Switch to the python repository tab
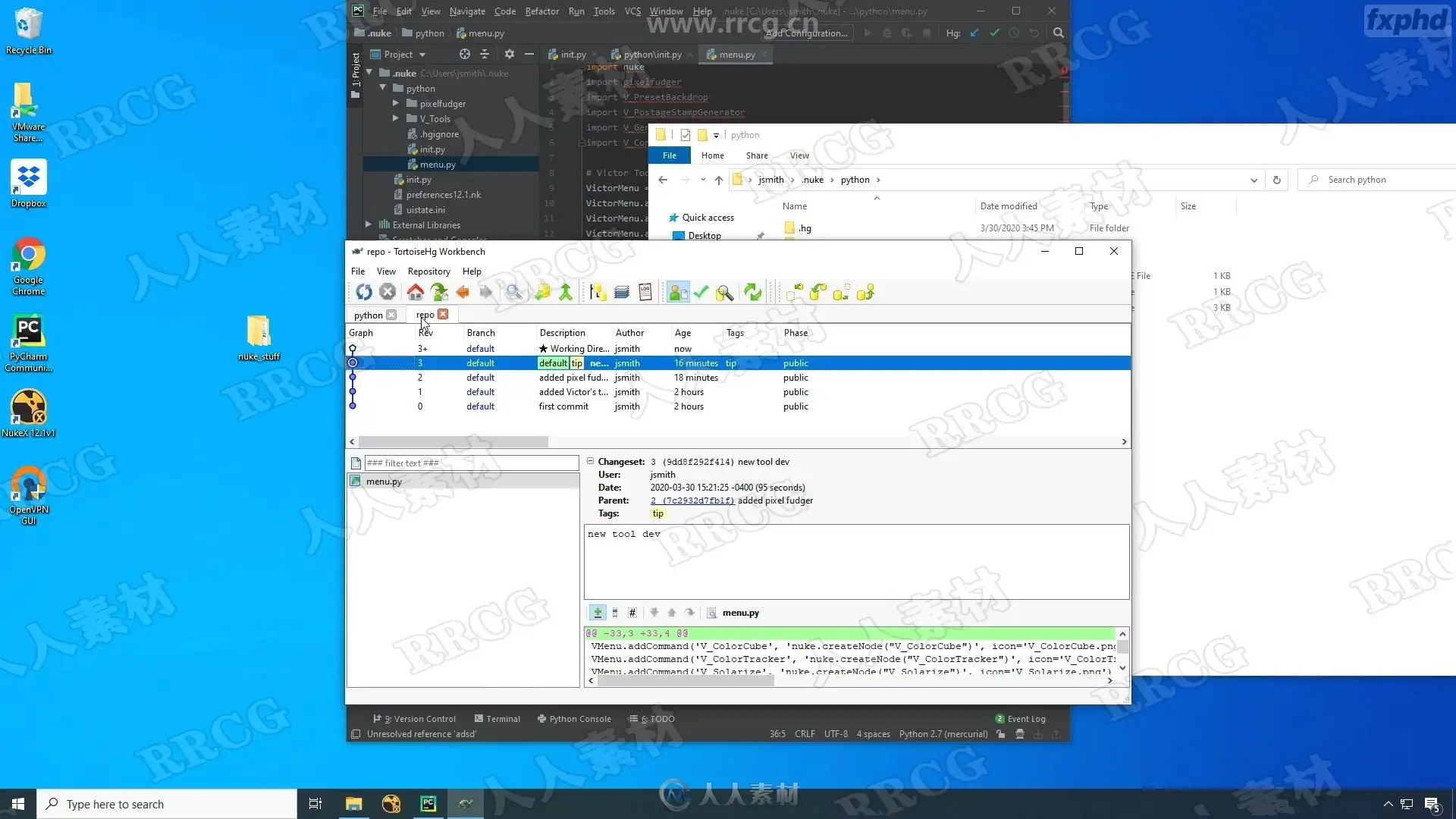 (368, 315)
